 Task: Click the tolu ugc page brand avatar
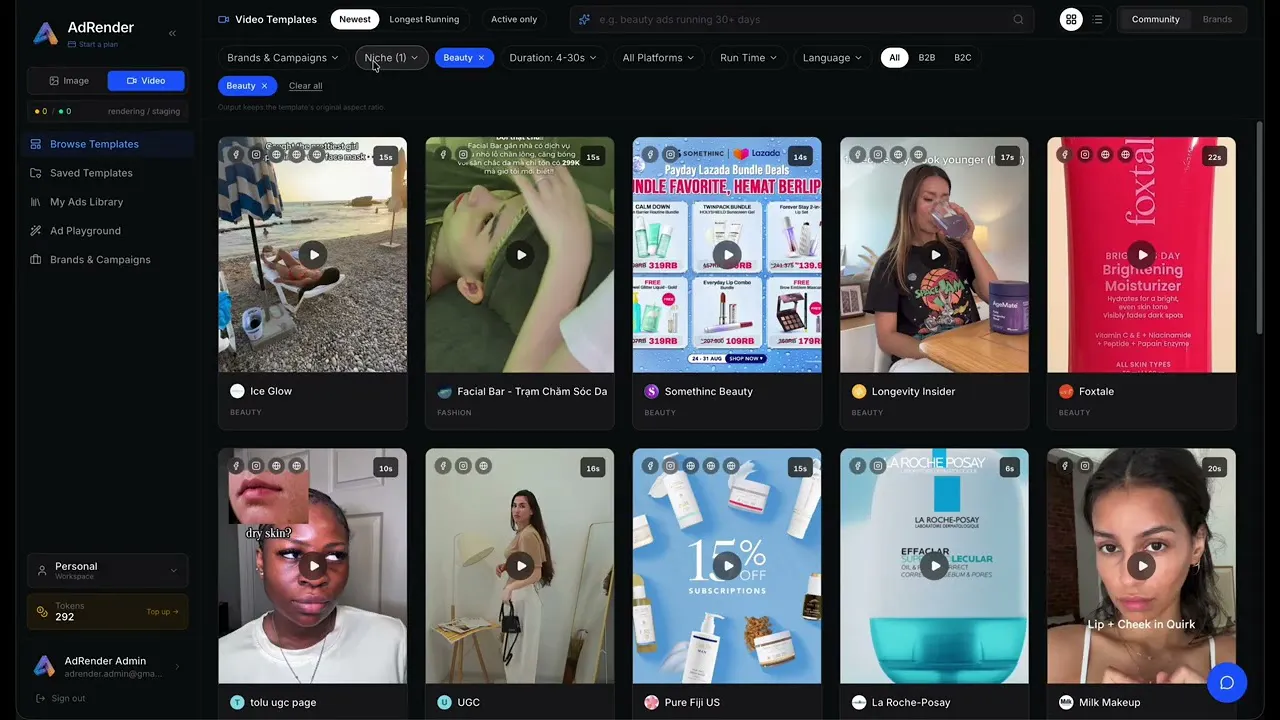coord(237,702)
